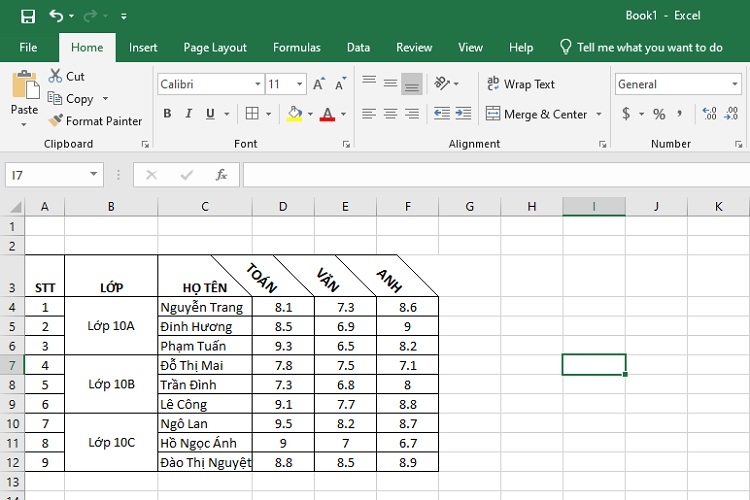750x500 pixels.
Task: Click Merge & Center button
Action: click(536, 114)
